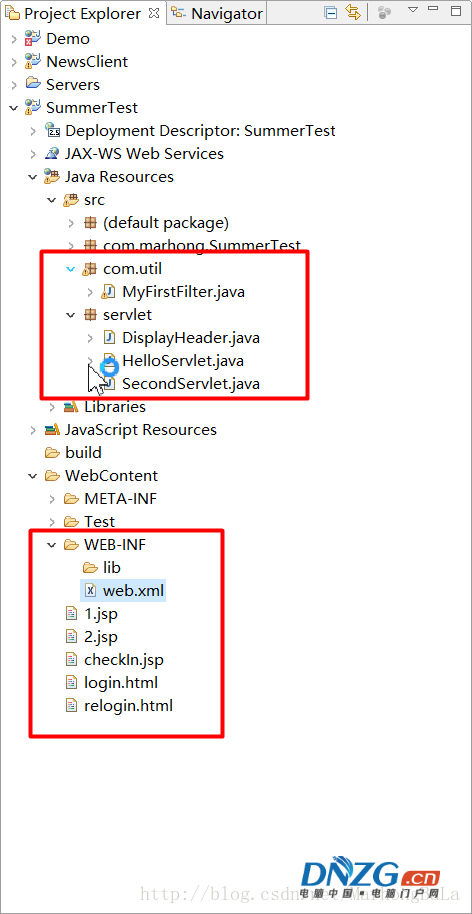Switch to the Navigator tab
Image resolution: width=472 pixels, height=914 pixels.
coord(217,13)
